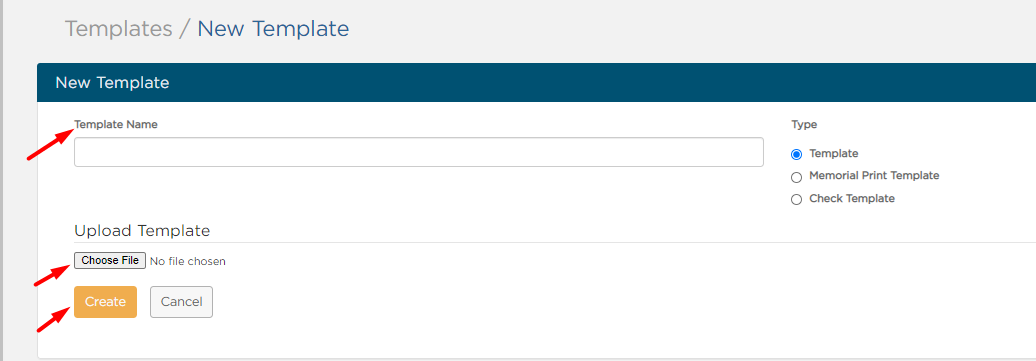Click the red arrow beside Template Name
The height and width of the screenshot is (361, 1036).
50,145
